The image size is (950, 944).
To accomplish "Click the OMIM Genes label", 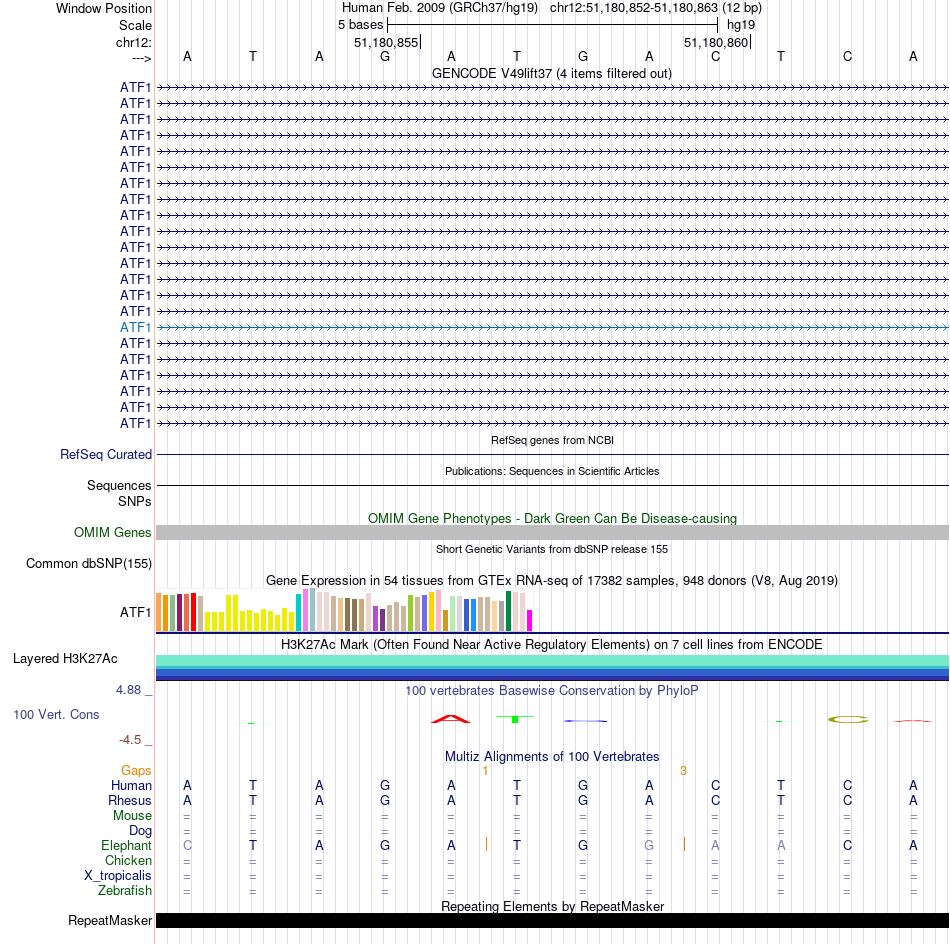I will (x=113, y=533).
